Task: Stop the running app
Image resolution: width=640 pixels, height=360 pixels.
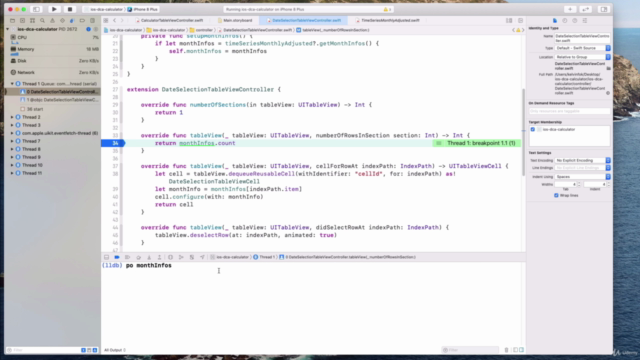Action: click(x=70, y=9)
